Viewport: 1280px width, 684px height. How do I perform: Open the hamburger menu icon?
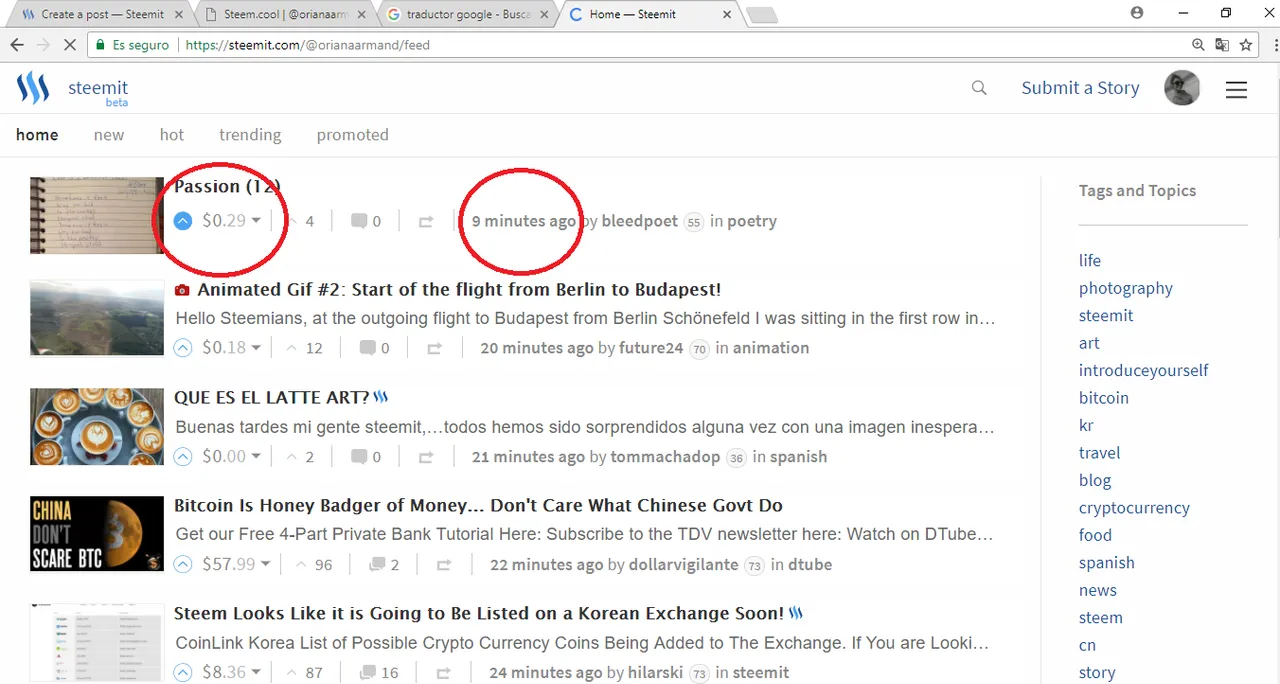[x=1236, y=89]
